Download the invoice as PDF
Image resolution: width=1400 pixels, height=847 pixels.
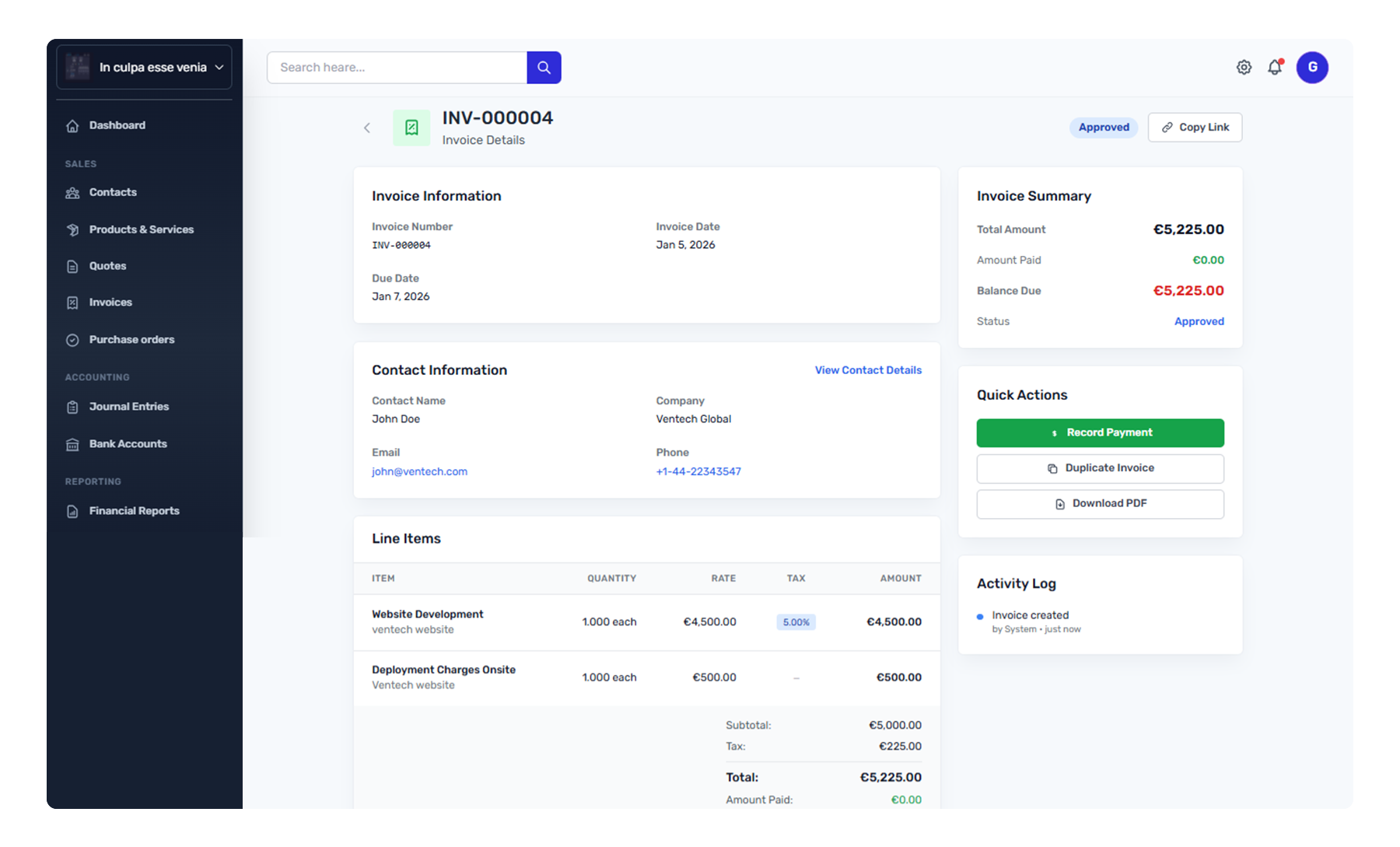[1100, 504]
